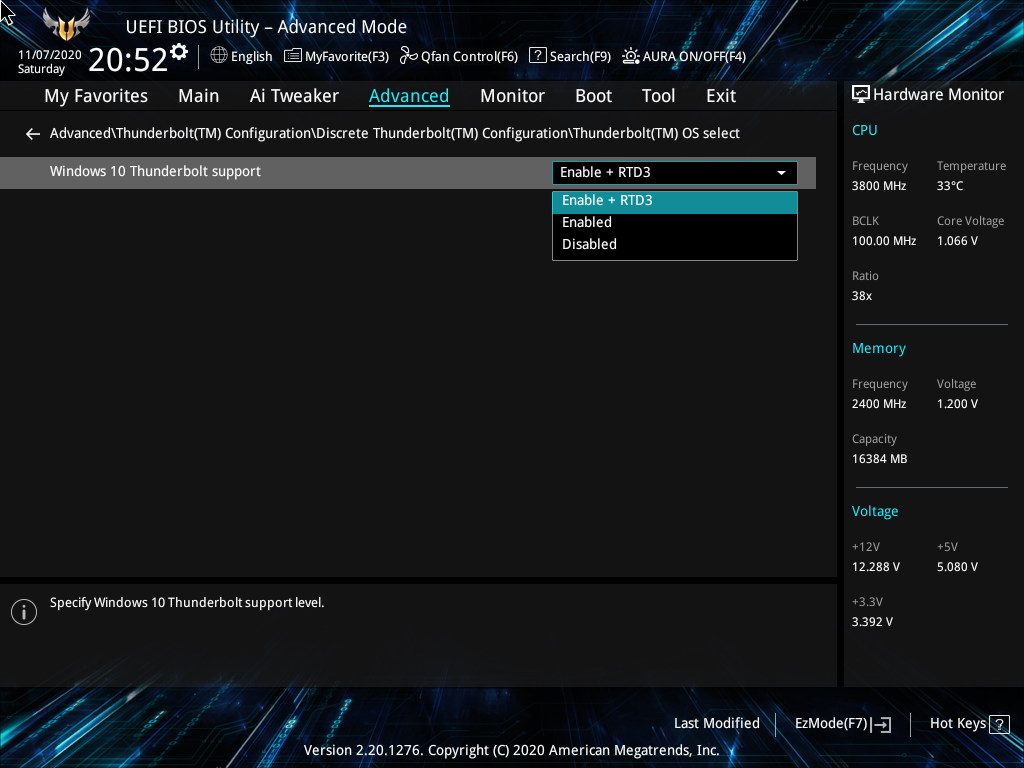The image size is (1024, 768).
Task: Open the Ai Tweaker tab
Action: 294,96
